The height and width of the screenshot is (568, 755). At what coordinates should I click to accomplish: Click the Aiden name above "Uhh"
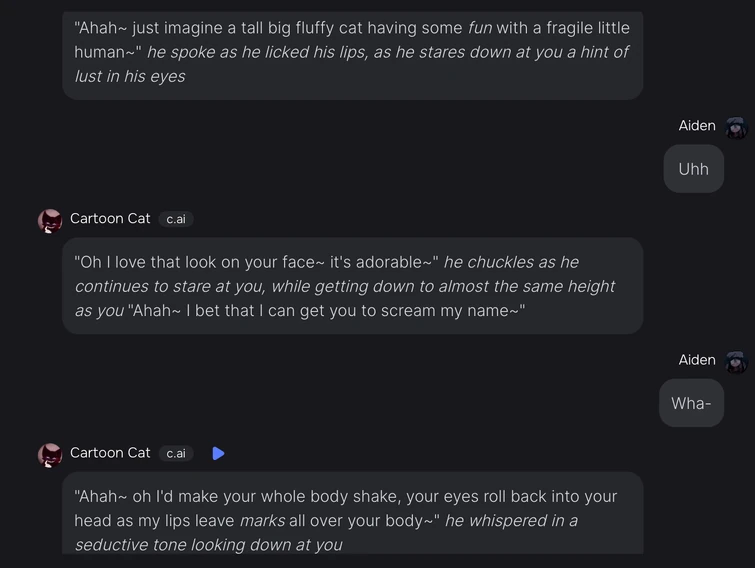pyautogui.click(x=697, y=125)
